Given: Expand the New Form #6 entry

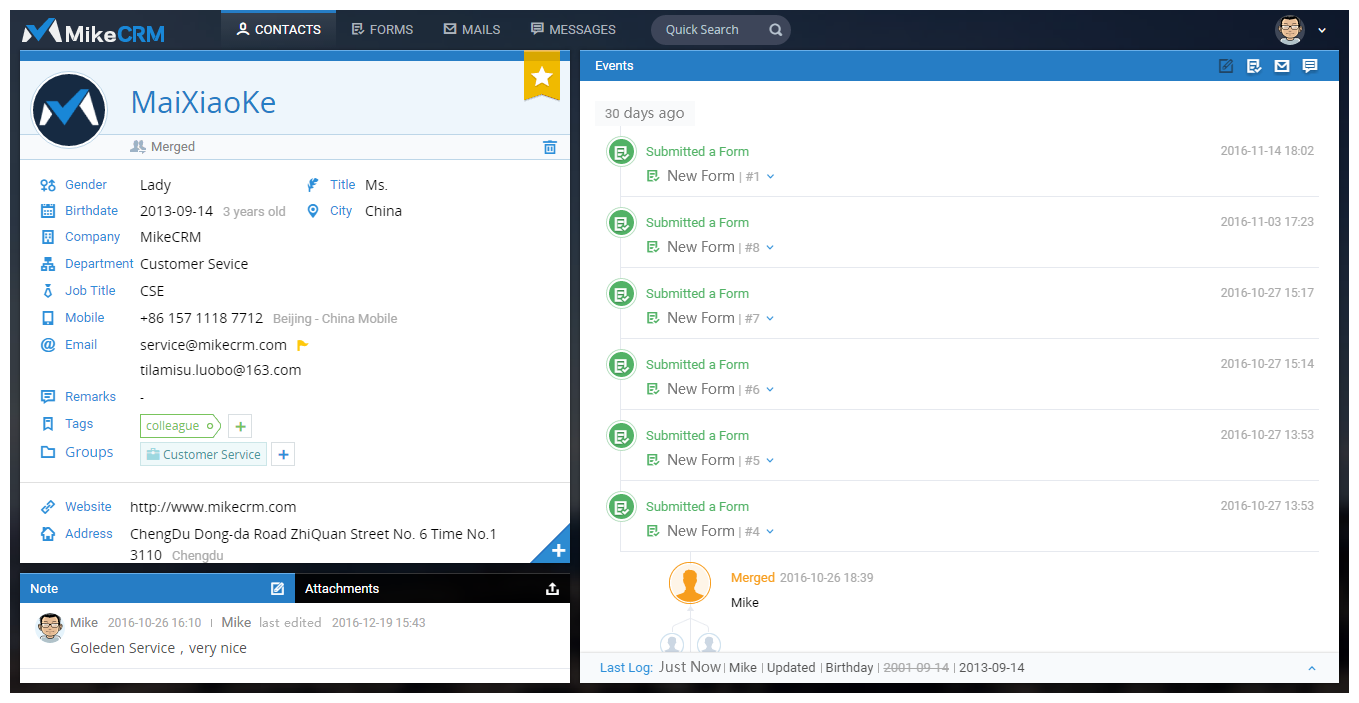Looking at the screenshot, I should tap(770, 390).
